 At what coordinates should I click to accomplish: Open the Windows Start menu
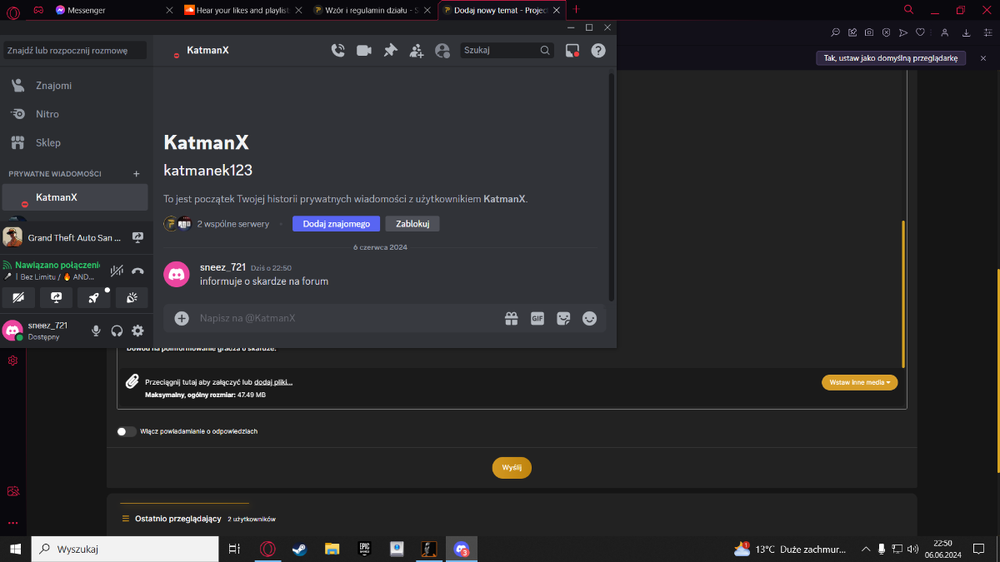point(15,549)
